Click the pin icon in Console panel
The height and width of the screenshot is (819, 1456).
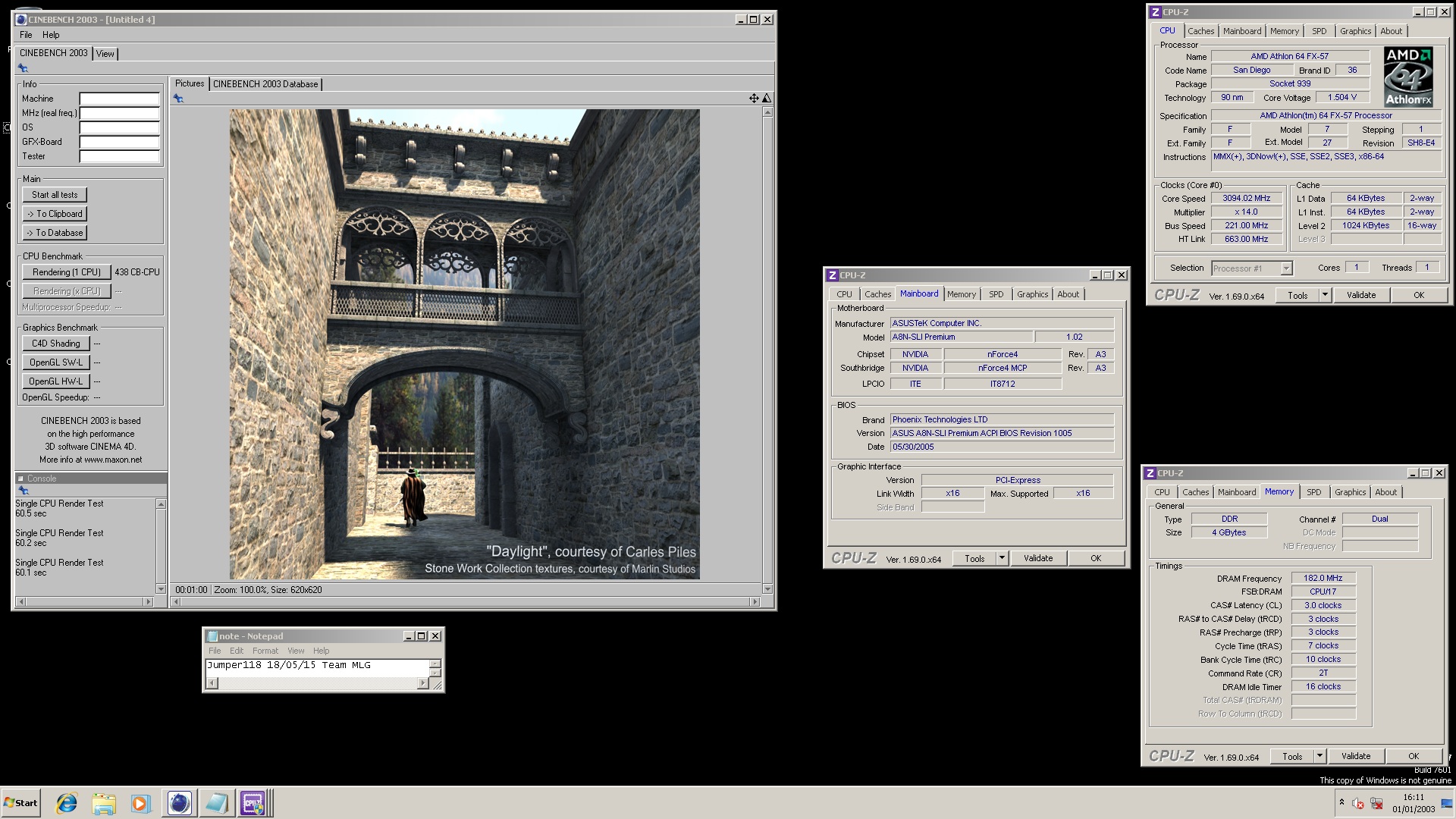click(x=23, y=491)
